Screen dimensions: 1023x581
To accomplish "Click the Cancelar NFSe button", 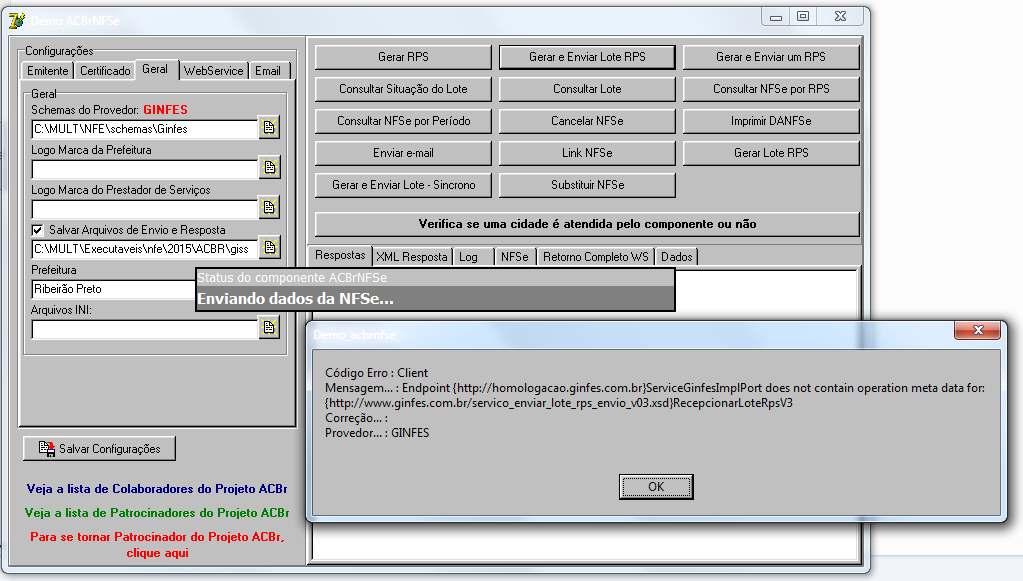I will pyautogui.click(x=587, y=121).
